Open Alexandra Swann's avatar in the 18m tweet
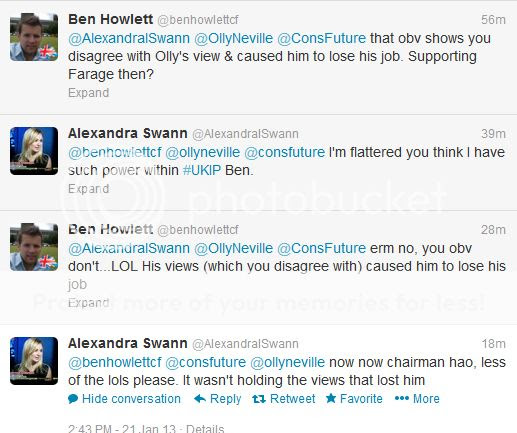Viewport: 517px width, 433px height. click(x=34, y=361)
